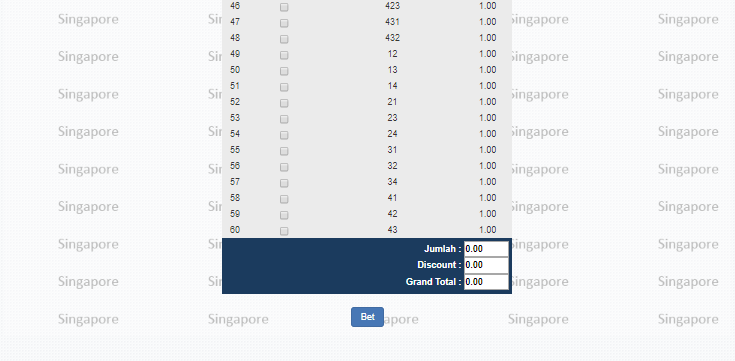The image size is (735, 361).
Task: Select the row 60 checkbox for 43
Action: pyautogui.click(x=284, y=231)
